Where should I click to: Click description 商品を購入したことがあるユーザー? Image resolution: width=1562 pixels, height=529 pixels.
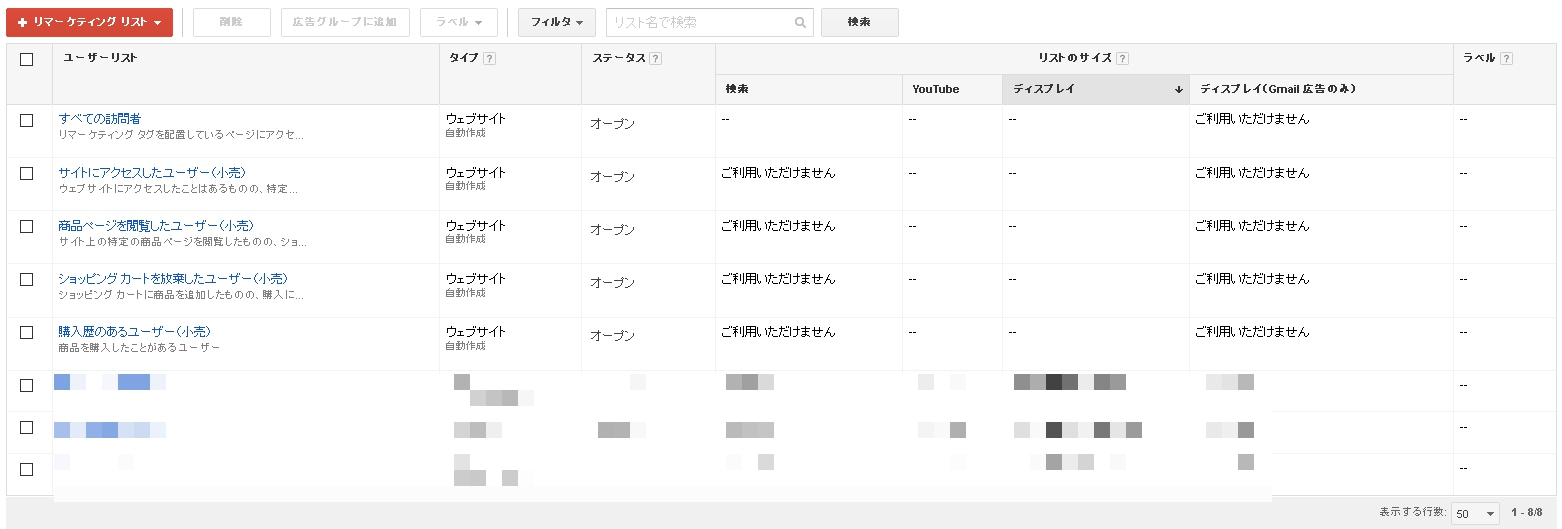[x=139, y=347]
